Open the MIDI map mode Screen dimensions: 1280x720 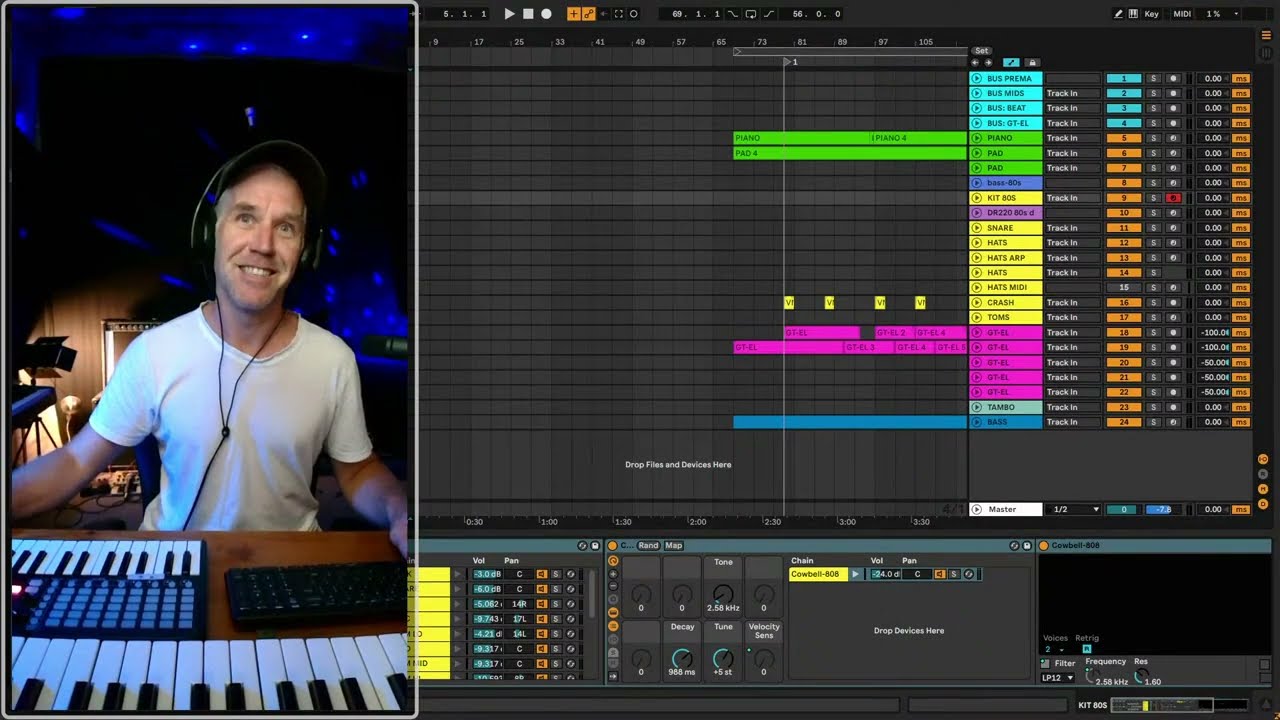coord(1182,14)
